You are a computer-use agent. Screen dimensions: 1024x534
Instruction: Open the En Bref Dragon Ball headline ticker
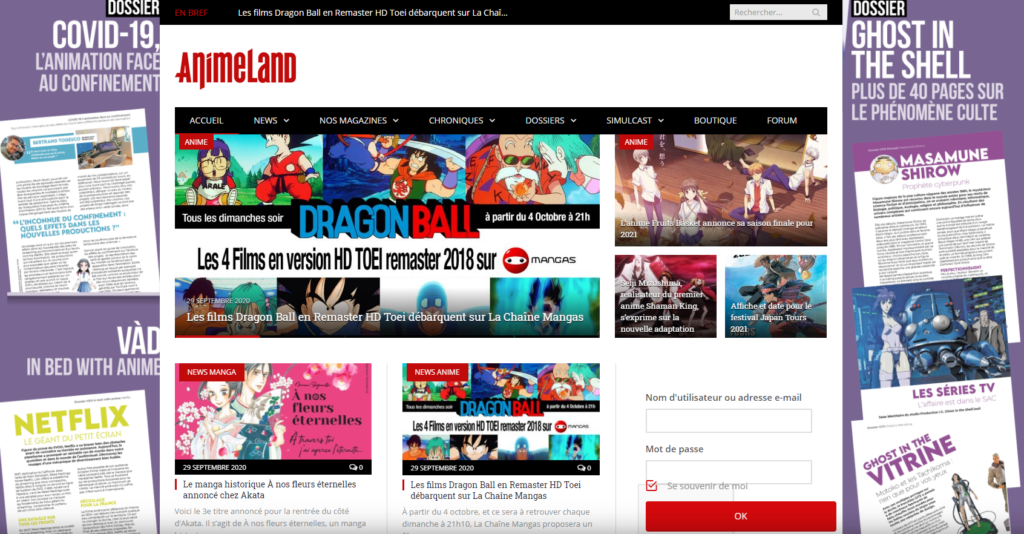point(372,12)
